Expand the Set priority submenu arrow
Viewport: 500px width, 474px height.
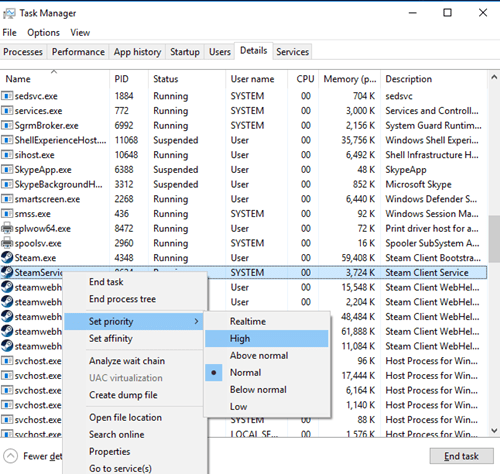[x=196, y=321]
